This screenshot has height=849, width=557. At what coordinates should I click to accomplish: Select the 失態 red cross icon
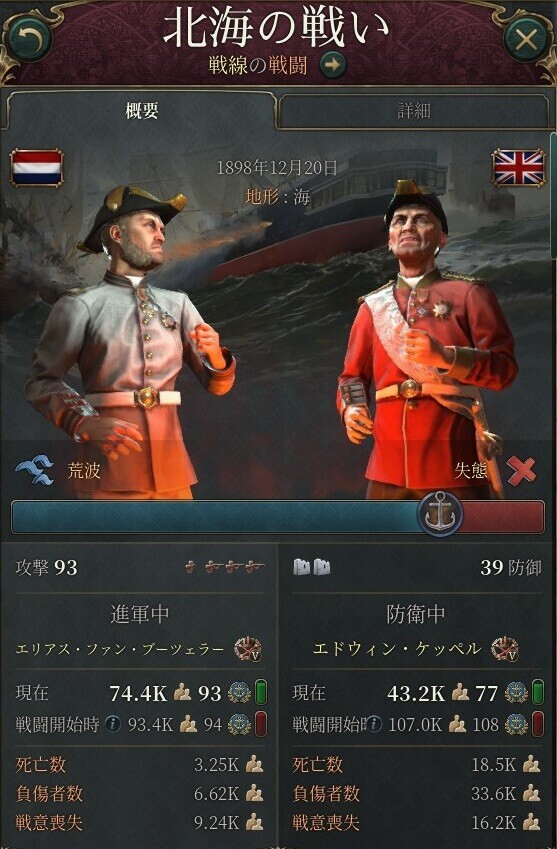tap(522, 470)
